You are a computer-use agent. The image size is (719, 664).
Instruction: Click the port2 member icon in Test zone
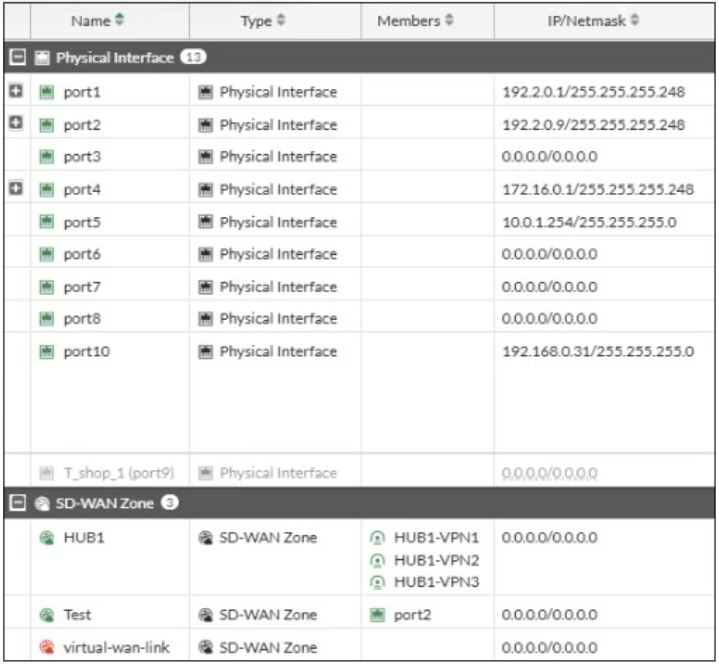click(380, 615)
